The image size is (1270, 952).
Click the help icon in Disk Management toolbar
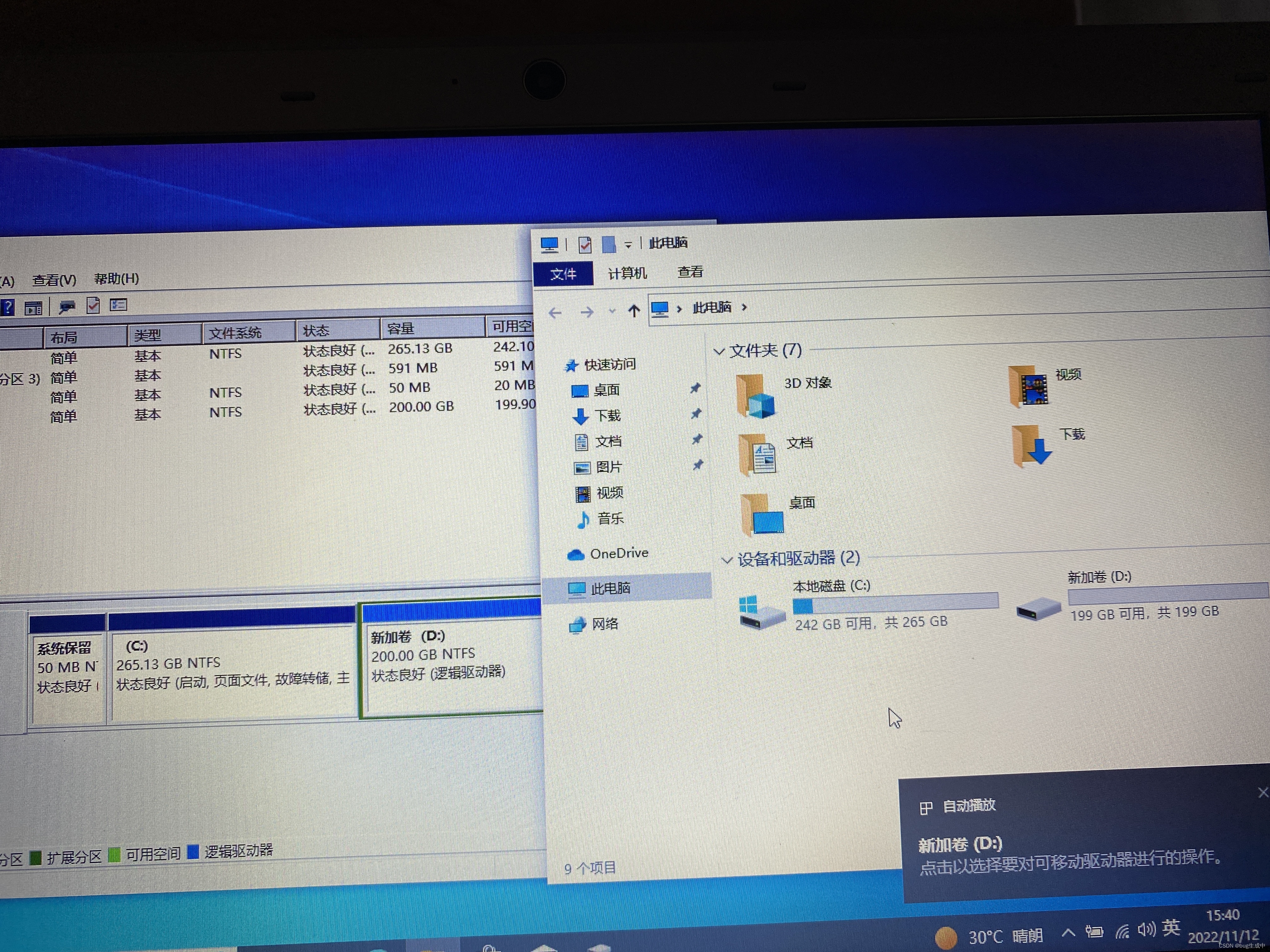[x=7, y=308]
